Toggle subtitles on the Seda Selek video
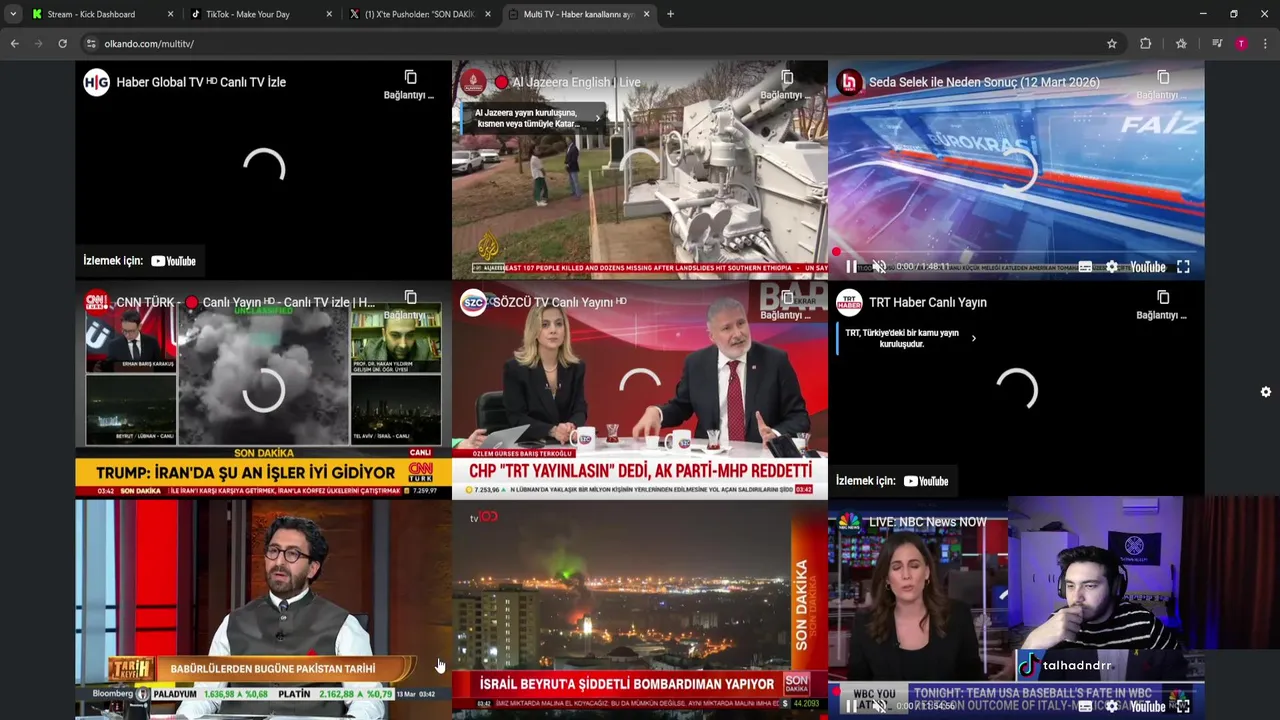 click(1085, 267)
